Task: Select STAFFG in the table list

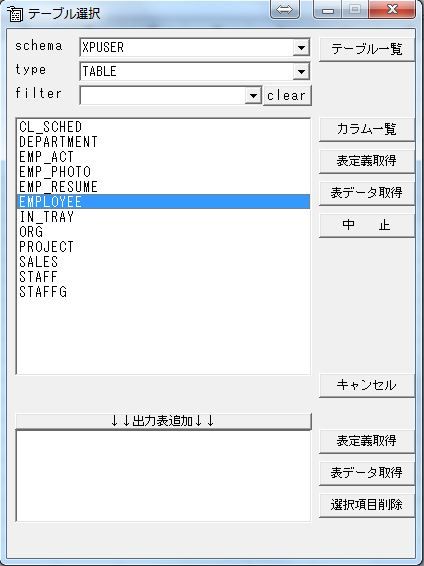Action: coord(163,292)
